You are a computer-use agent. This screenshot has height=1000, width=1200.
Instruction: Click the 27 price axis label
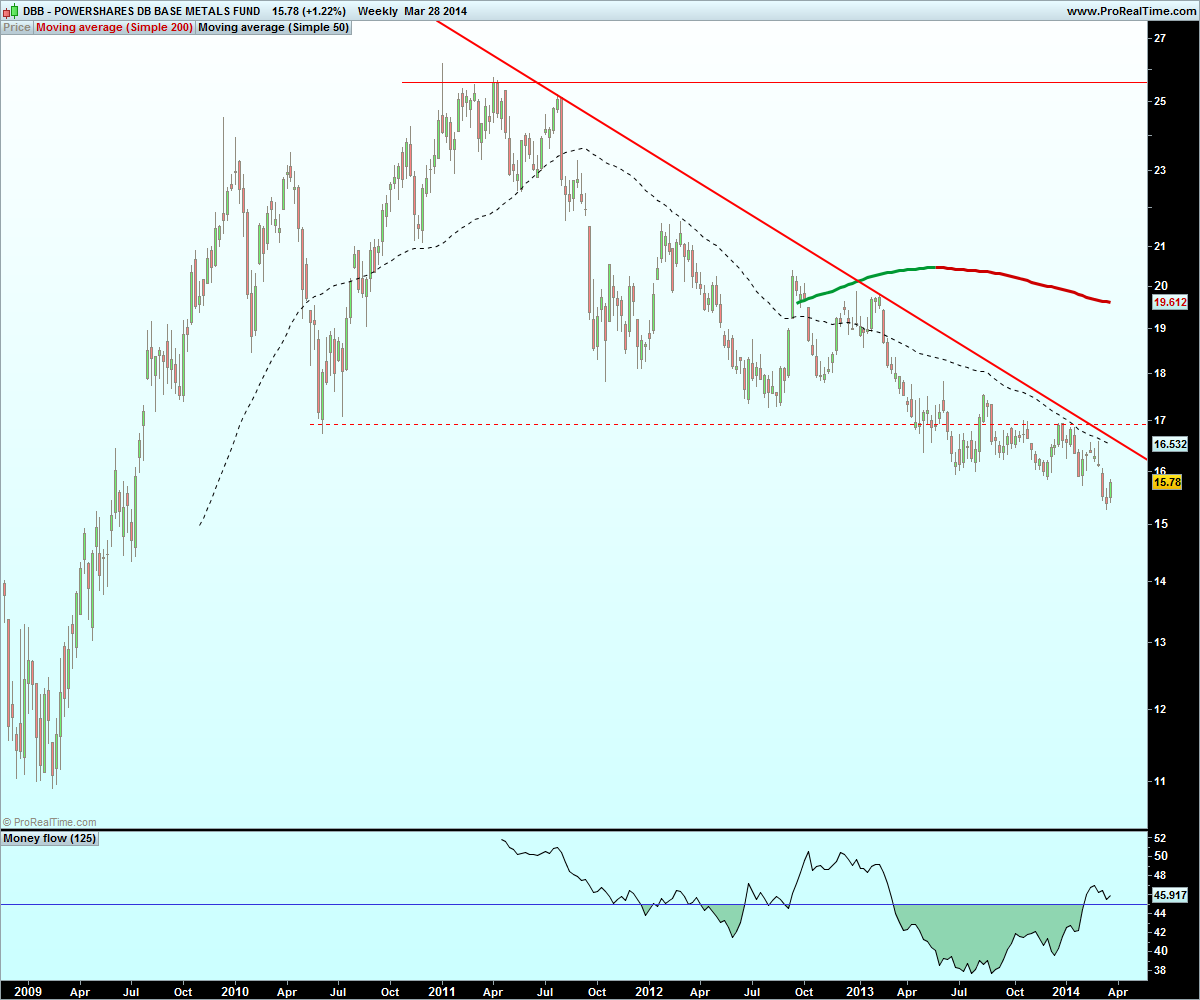[1160, 38]
